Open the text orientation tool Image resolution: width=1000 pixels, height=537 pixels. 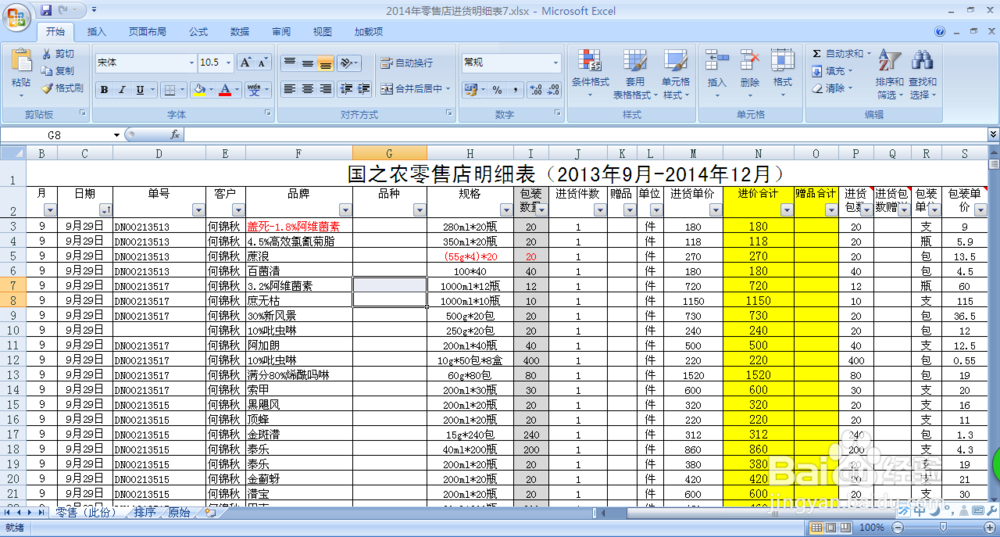[x=348, y=63]
